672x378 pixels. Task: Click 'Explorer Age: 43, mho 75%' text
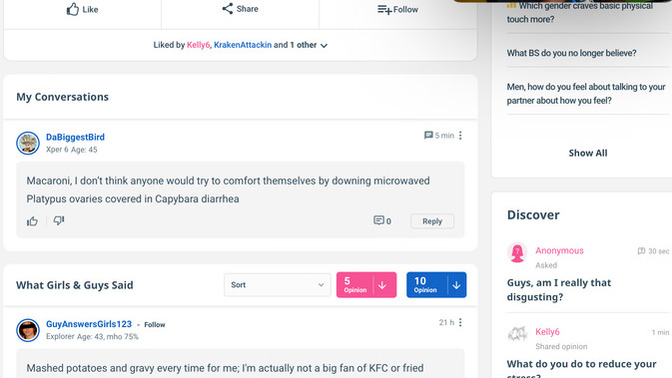(92, 336)
